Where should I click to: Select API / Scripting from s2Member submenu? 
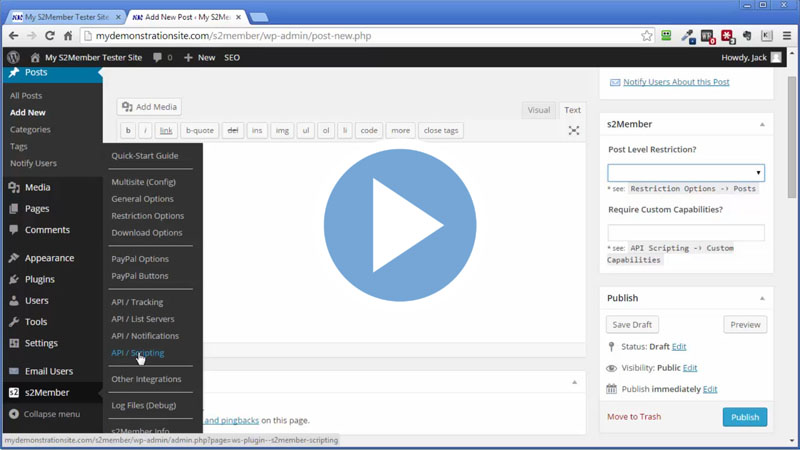click(x=137, y=353)
